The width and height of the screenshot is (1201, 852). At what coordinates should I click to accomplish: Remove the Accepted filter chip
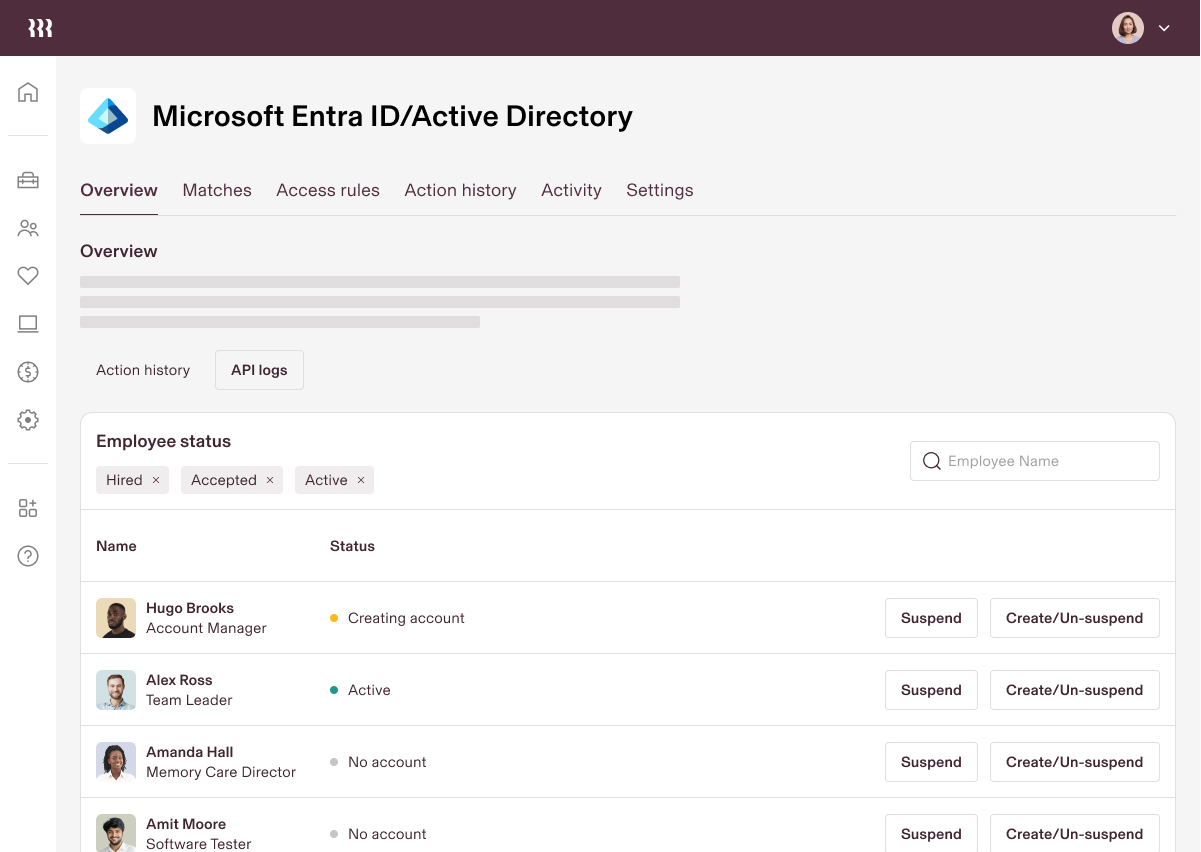tap(270, 480)
